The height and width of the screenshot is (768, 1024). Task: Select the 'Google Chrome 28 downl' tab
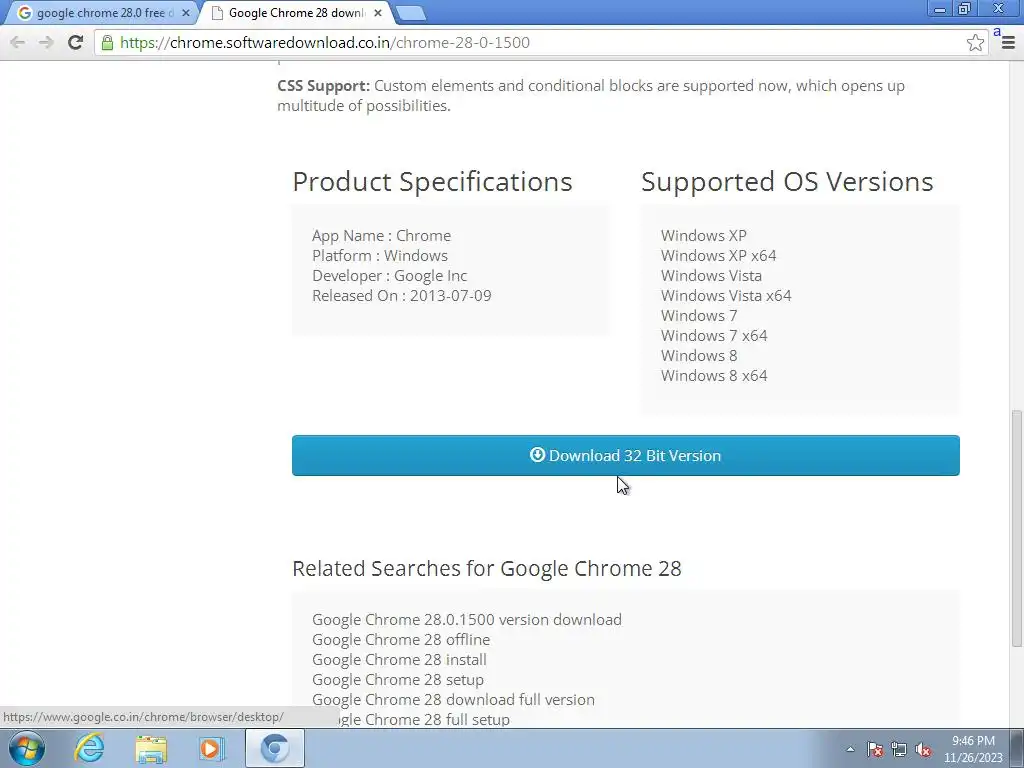coord(294,12)
